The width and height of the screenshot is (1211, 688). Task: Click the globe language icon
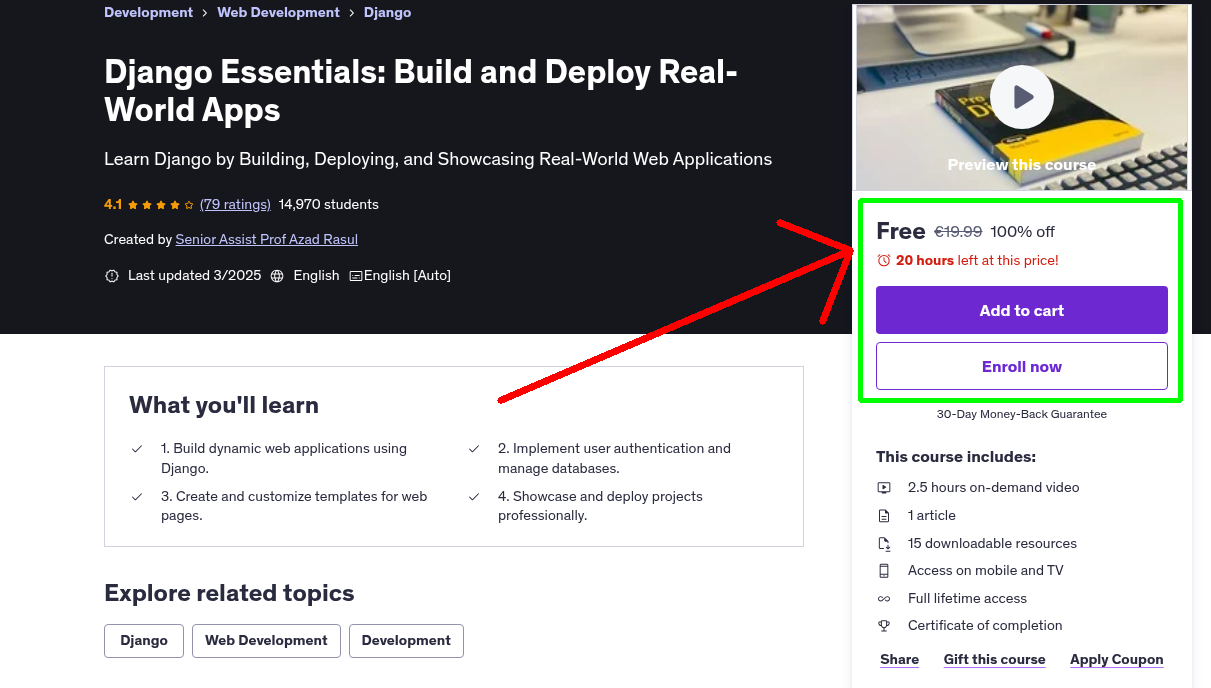coord(277,276)
